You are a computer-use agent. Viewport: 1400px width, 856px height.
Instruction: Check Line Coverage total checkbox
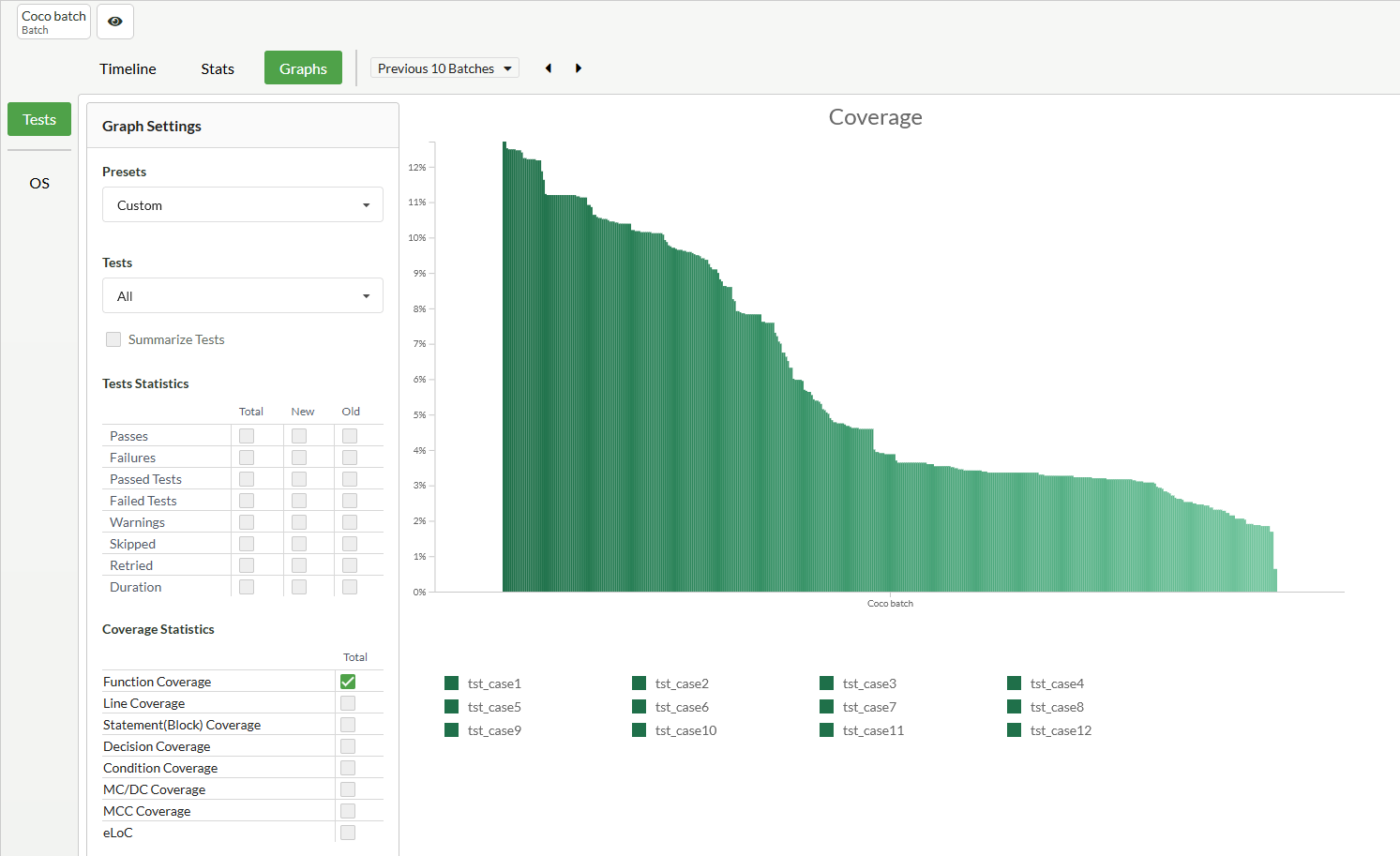[348, 703]
